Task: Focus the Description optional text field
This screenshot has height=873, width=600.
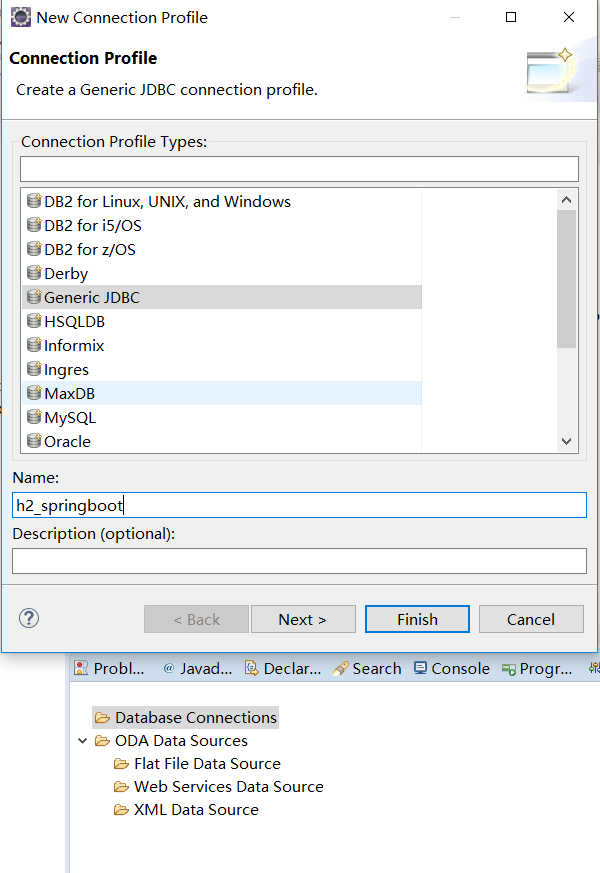Action: (x=299, y=561)
